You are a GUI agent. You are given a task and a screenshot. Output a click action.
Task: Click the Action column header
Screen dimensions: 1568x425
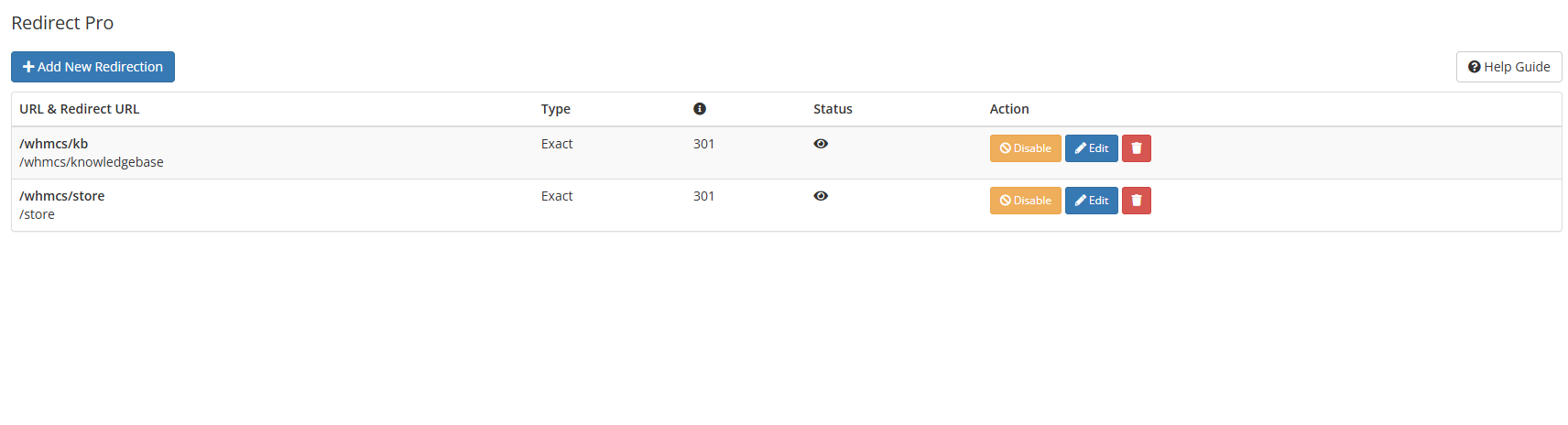[x=1009, y=109]
